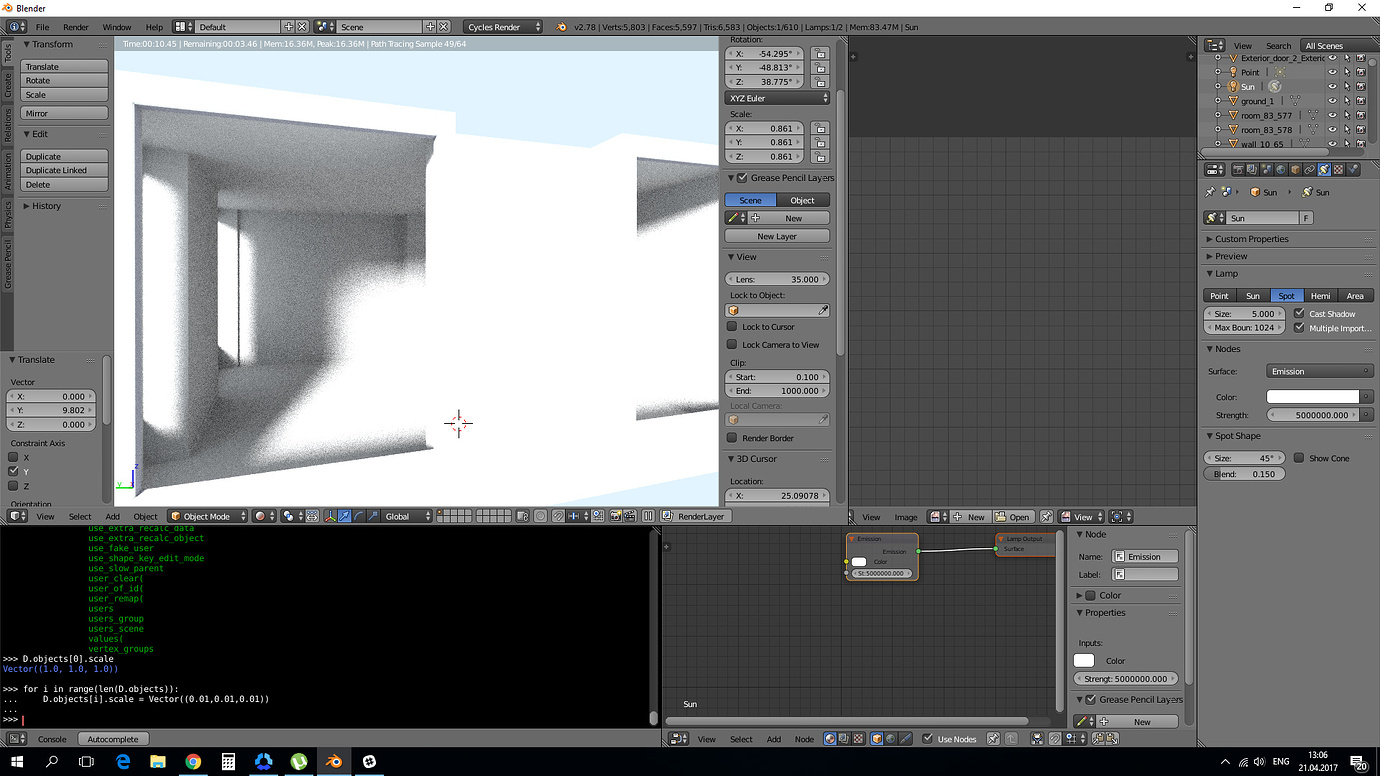1380x776 pixels.
Task: Switch node tree to Texture nodes icon
Action: (x=858, y=739)
